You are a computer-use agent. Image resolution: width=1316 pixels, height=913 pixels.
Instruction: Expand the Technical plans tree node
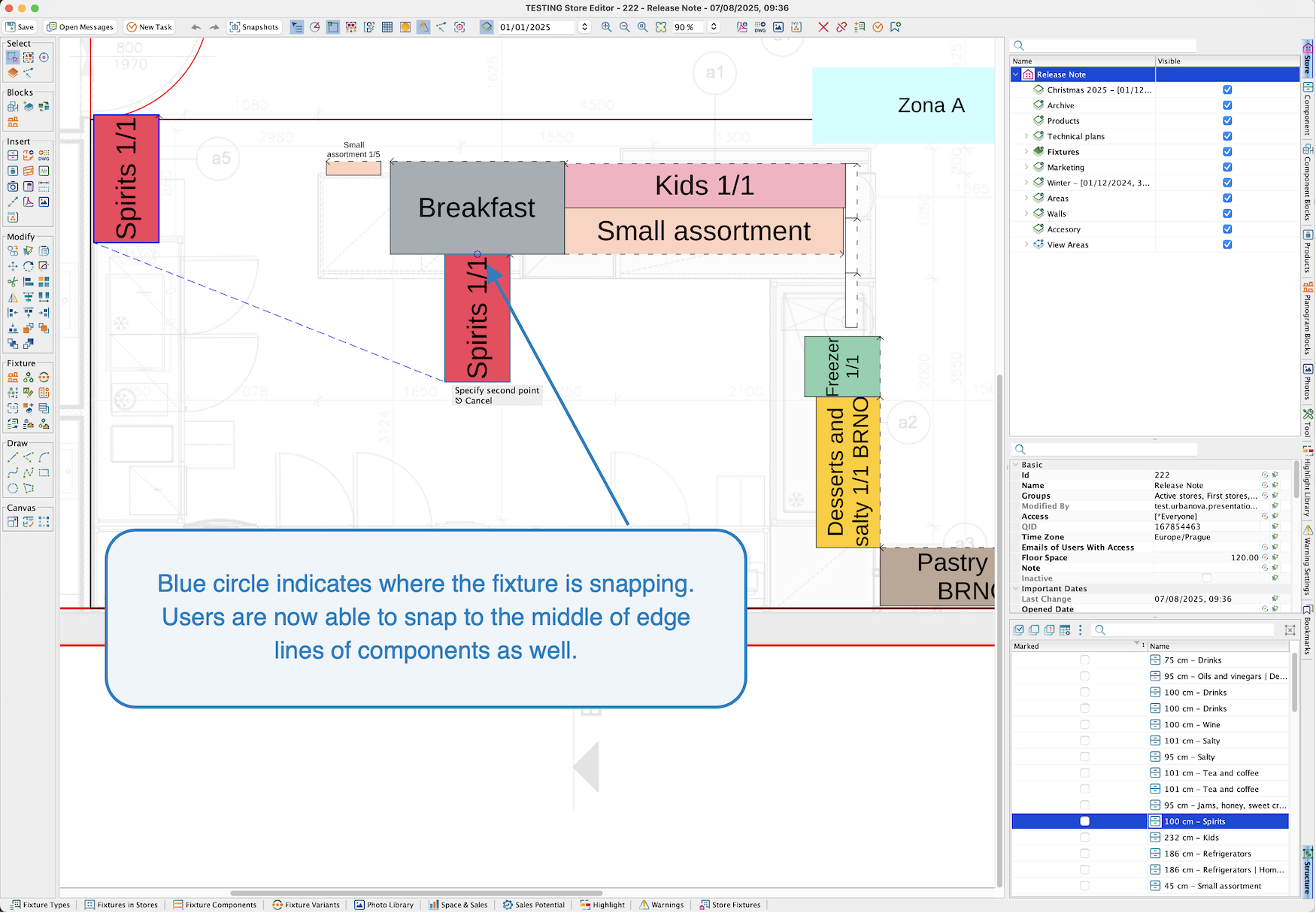1026,136
